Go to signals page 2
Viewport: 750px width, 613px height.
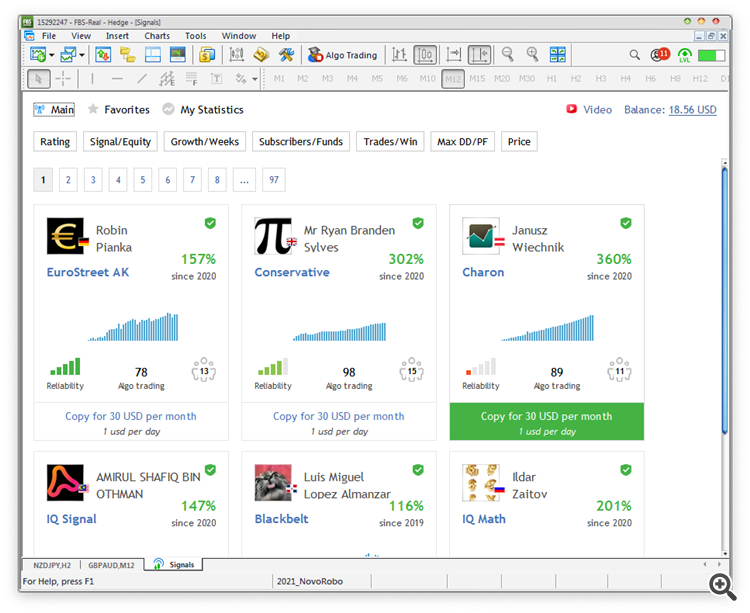coord(68,180)
